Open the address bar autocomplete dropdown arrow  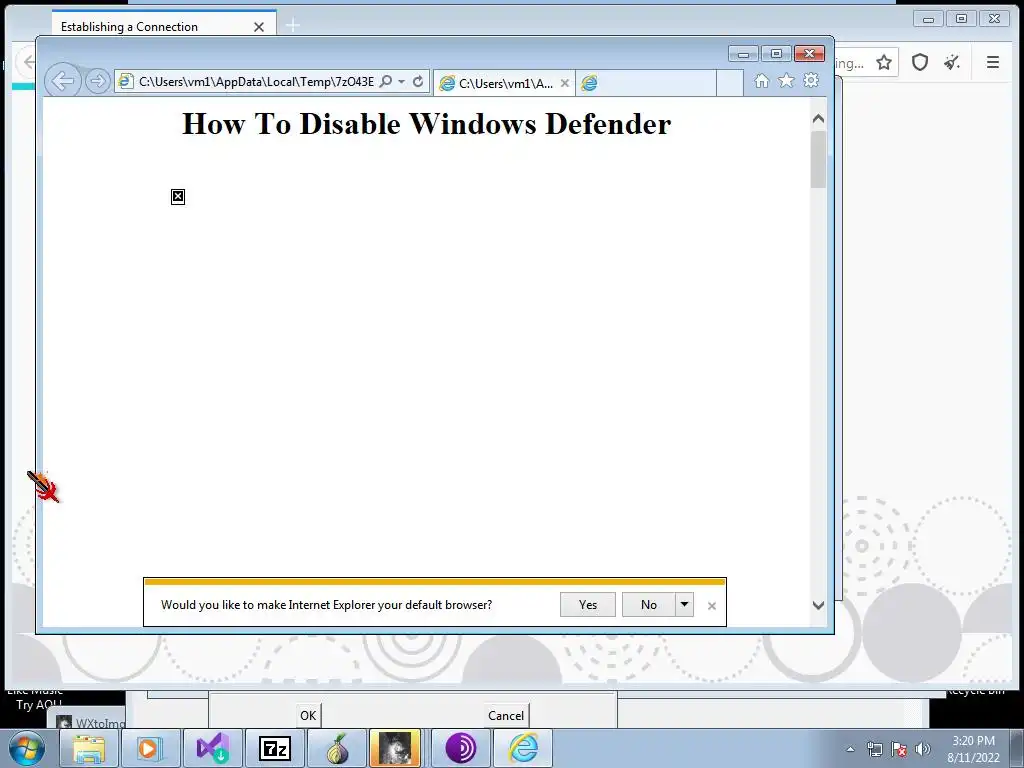401,82
